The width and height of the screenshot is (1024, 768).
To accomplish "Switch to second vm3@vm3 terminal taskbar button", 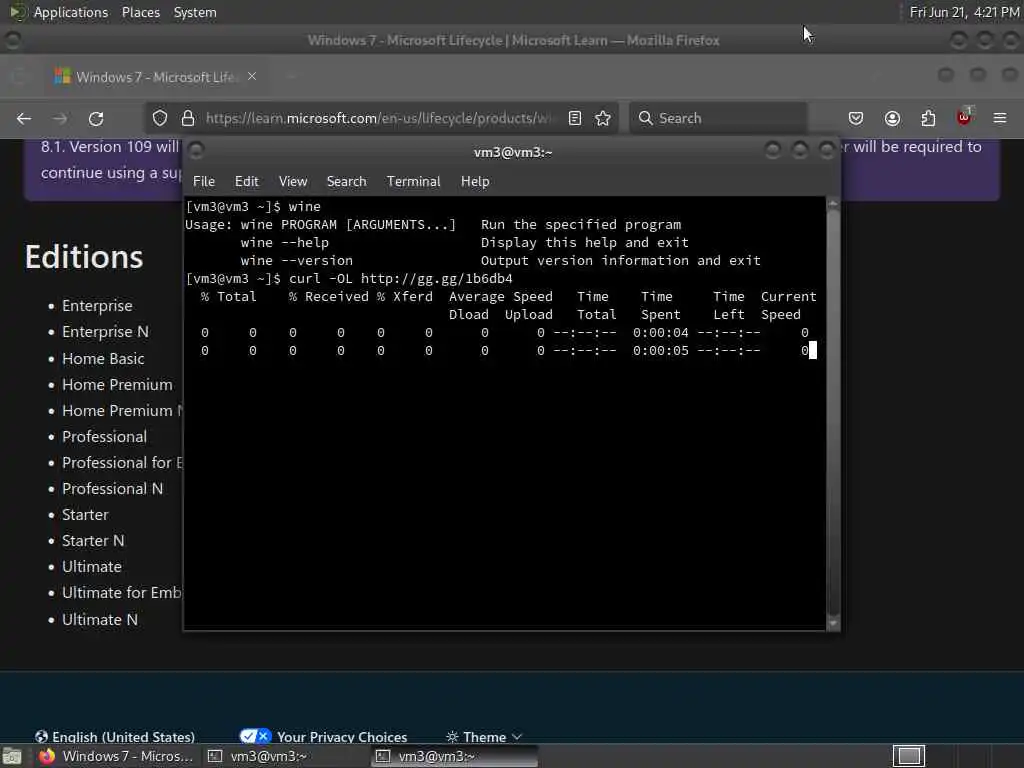I will point(455,756).
